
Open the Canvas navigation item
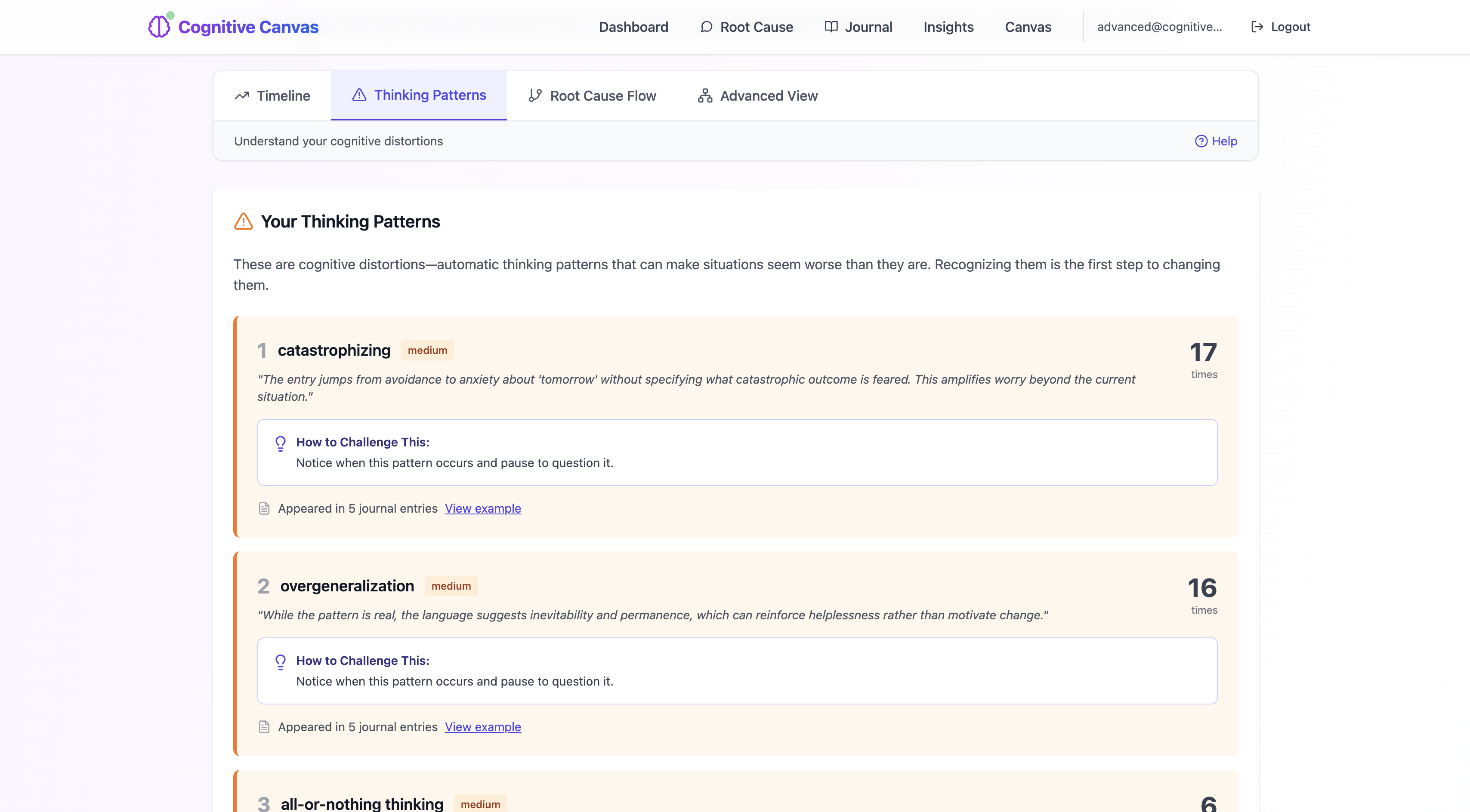(1027, 27)
